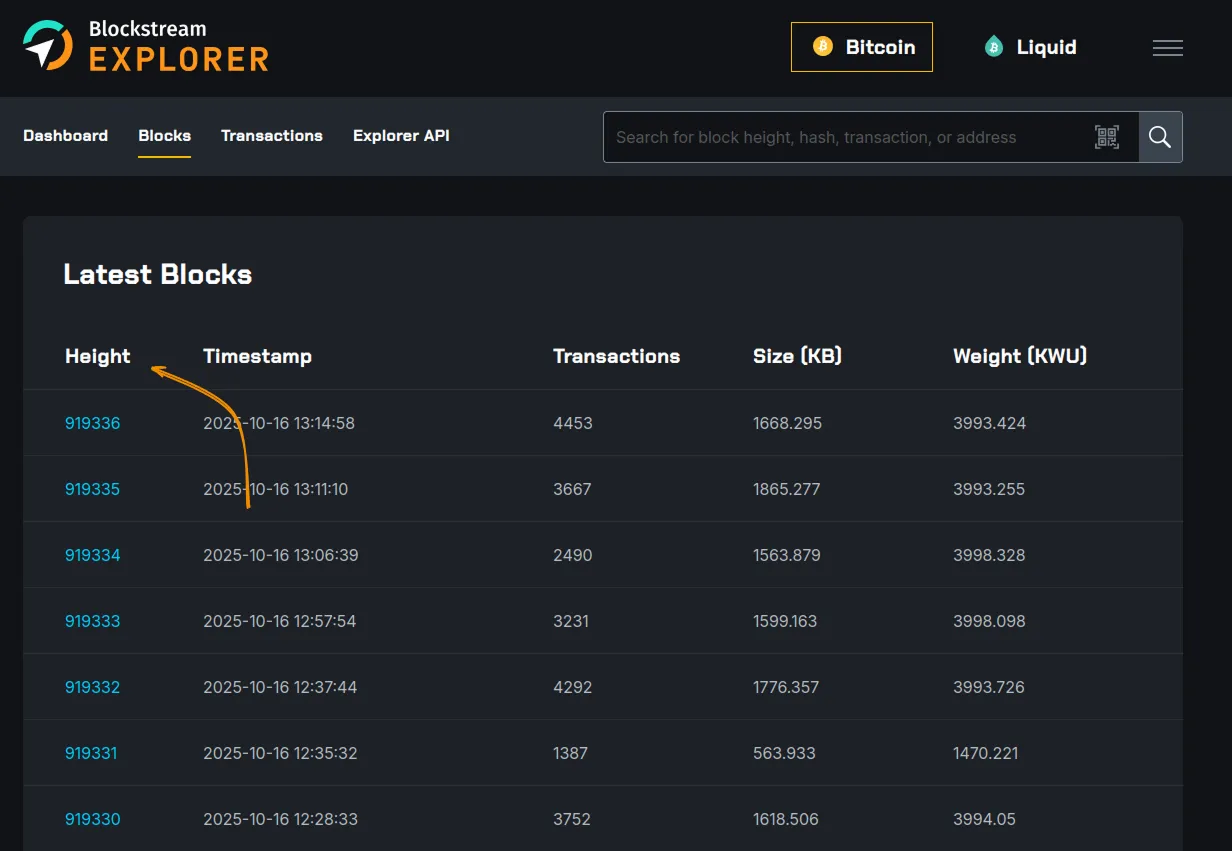Go to the Dashboard tab
Screen dimensions: 1232x851
click(x=65, y=136)
